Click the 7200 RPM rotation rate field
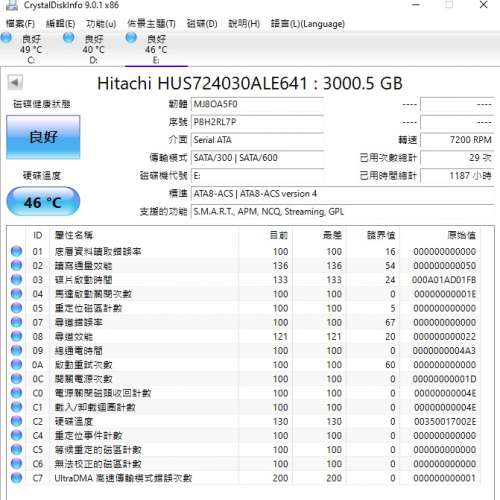This screenshot has width=500, height=500. 457,140
